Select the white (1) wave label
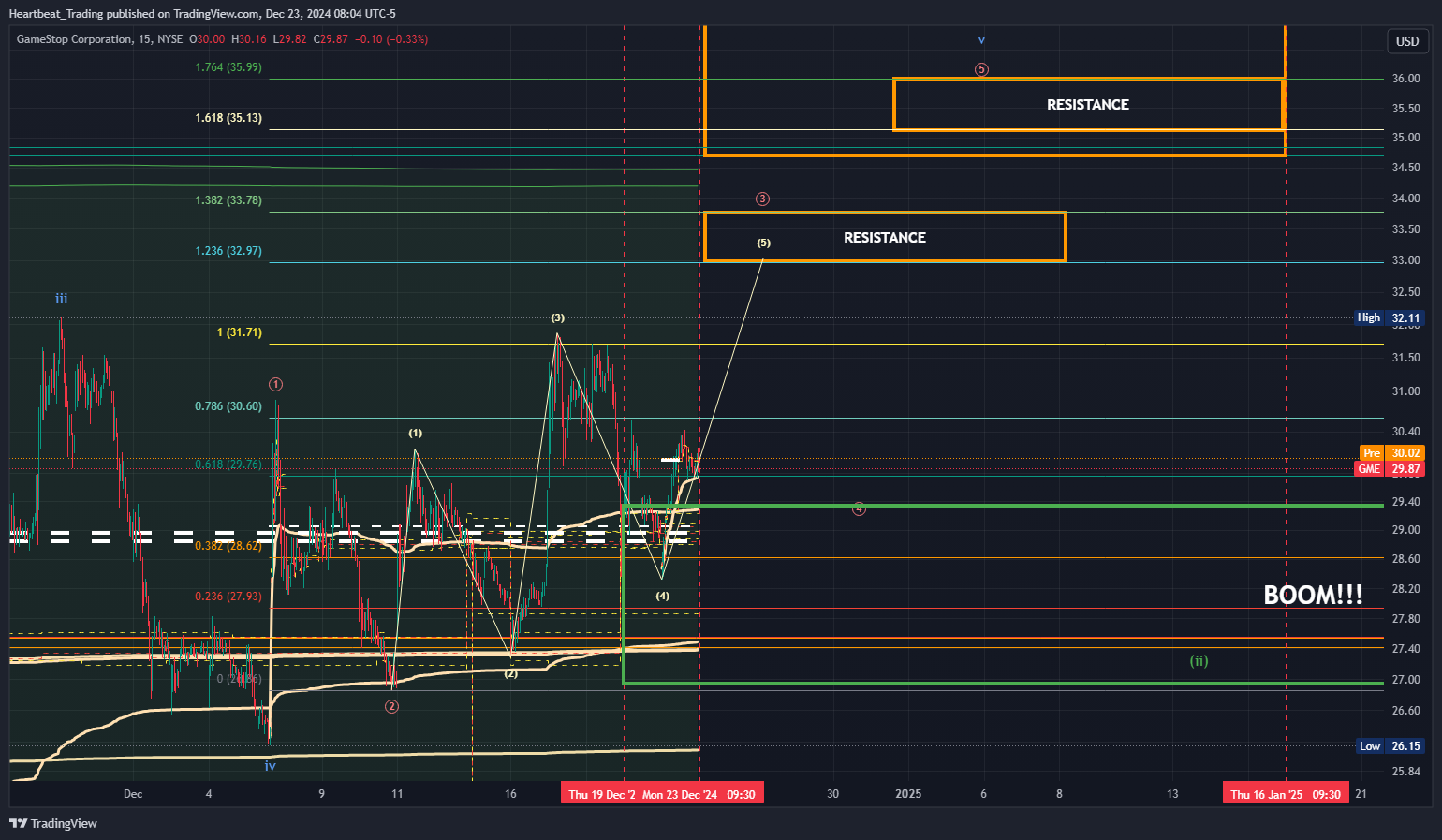This screenshot has width=1442, height=840. [x=415, y=433]
